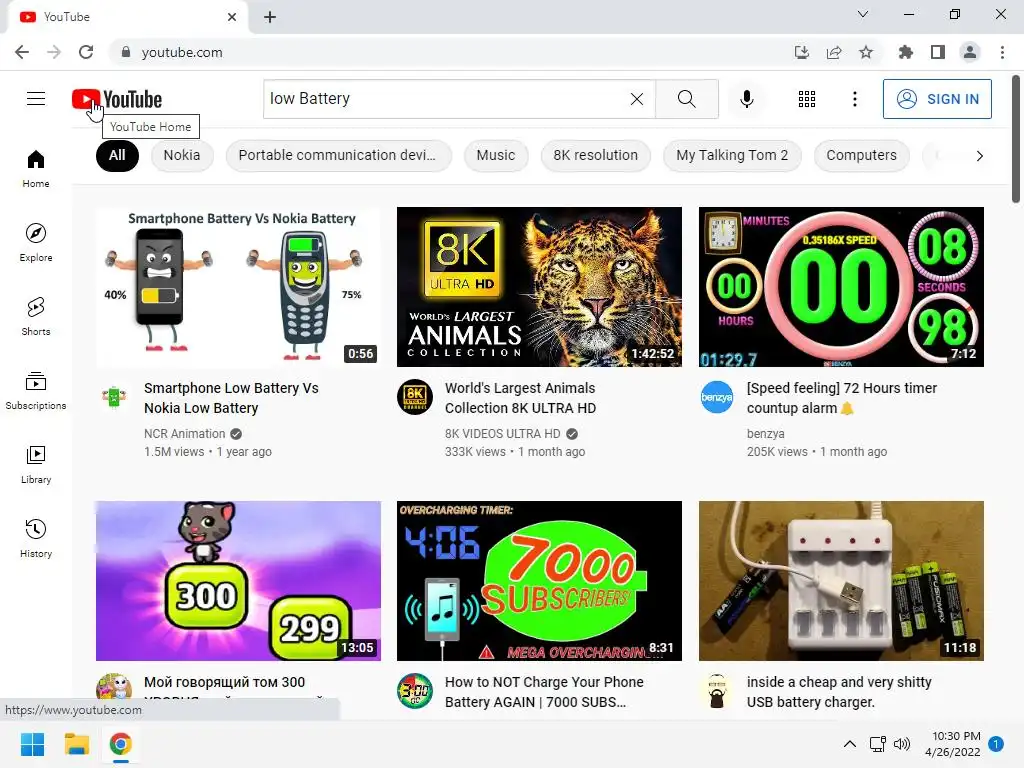
Task: Open a new browser tab
Action: tap(270, 17)
